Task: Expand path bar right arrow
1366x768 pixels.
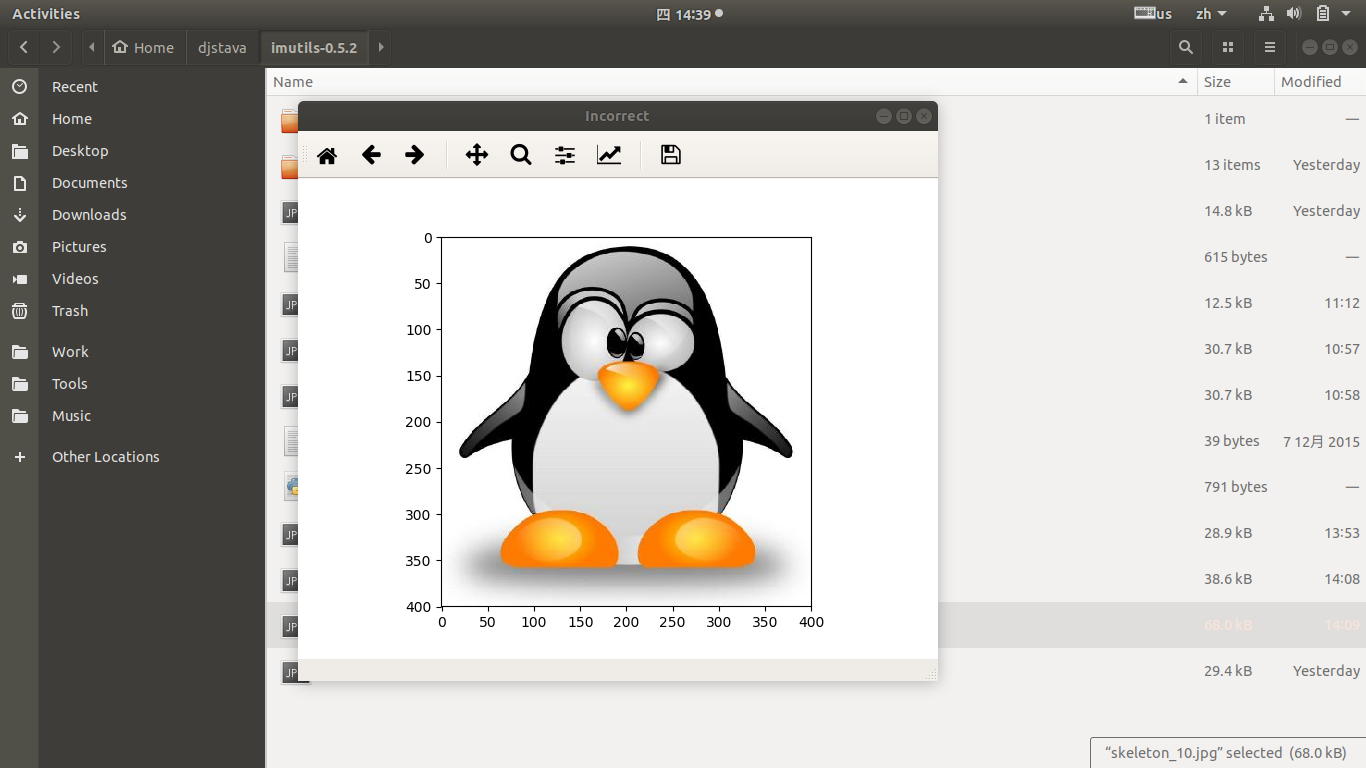Action: pos(380,47)
